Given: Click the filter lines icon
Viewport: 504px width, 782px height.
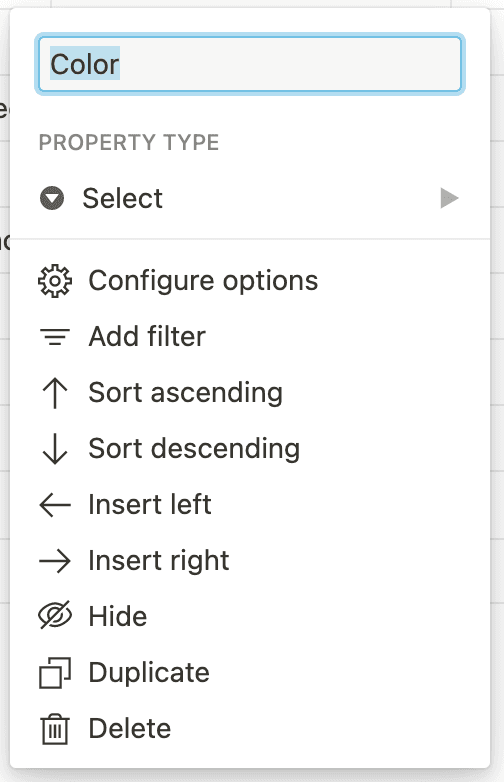Looking at the screenshot, I should pos(55,337).
